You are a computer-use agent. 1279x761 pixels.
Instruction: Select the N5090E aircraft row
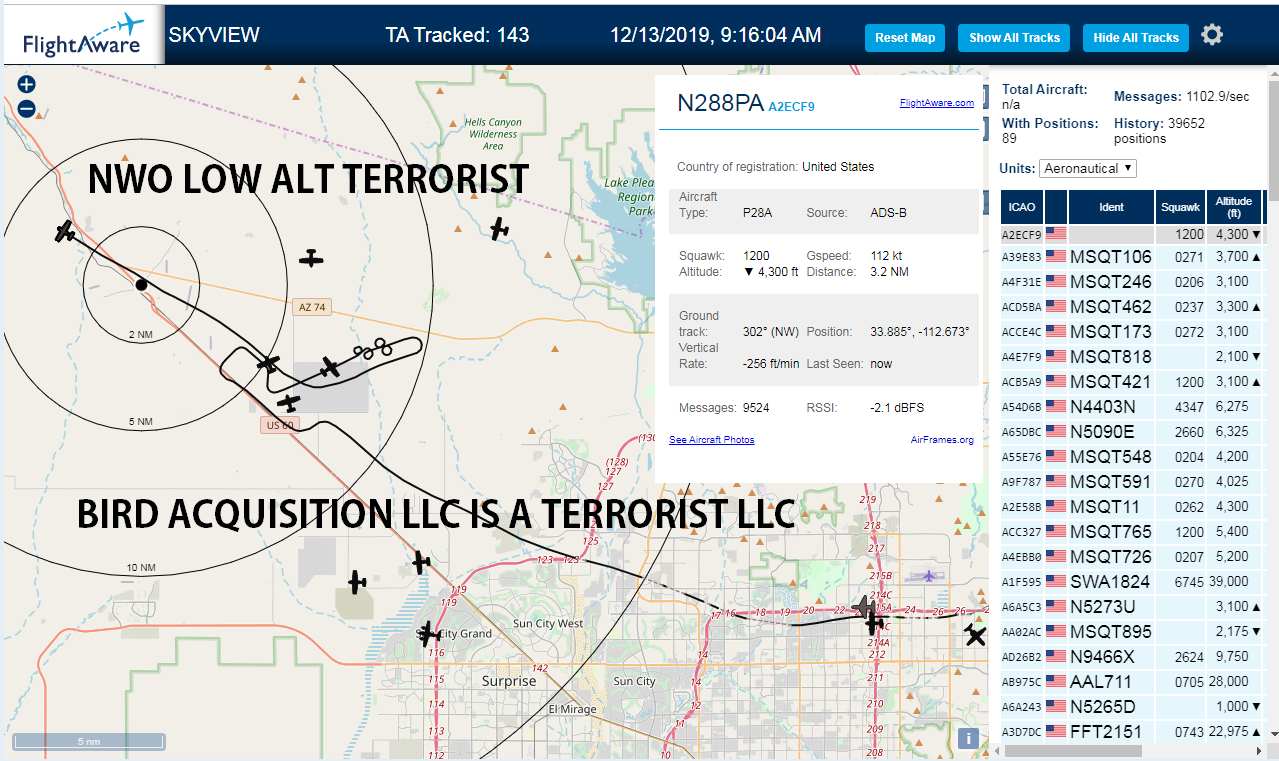[x=1132, y=432]
